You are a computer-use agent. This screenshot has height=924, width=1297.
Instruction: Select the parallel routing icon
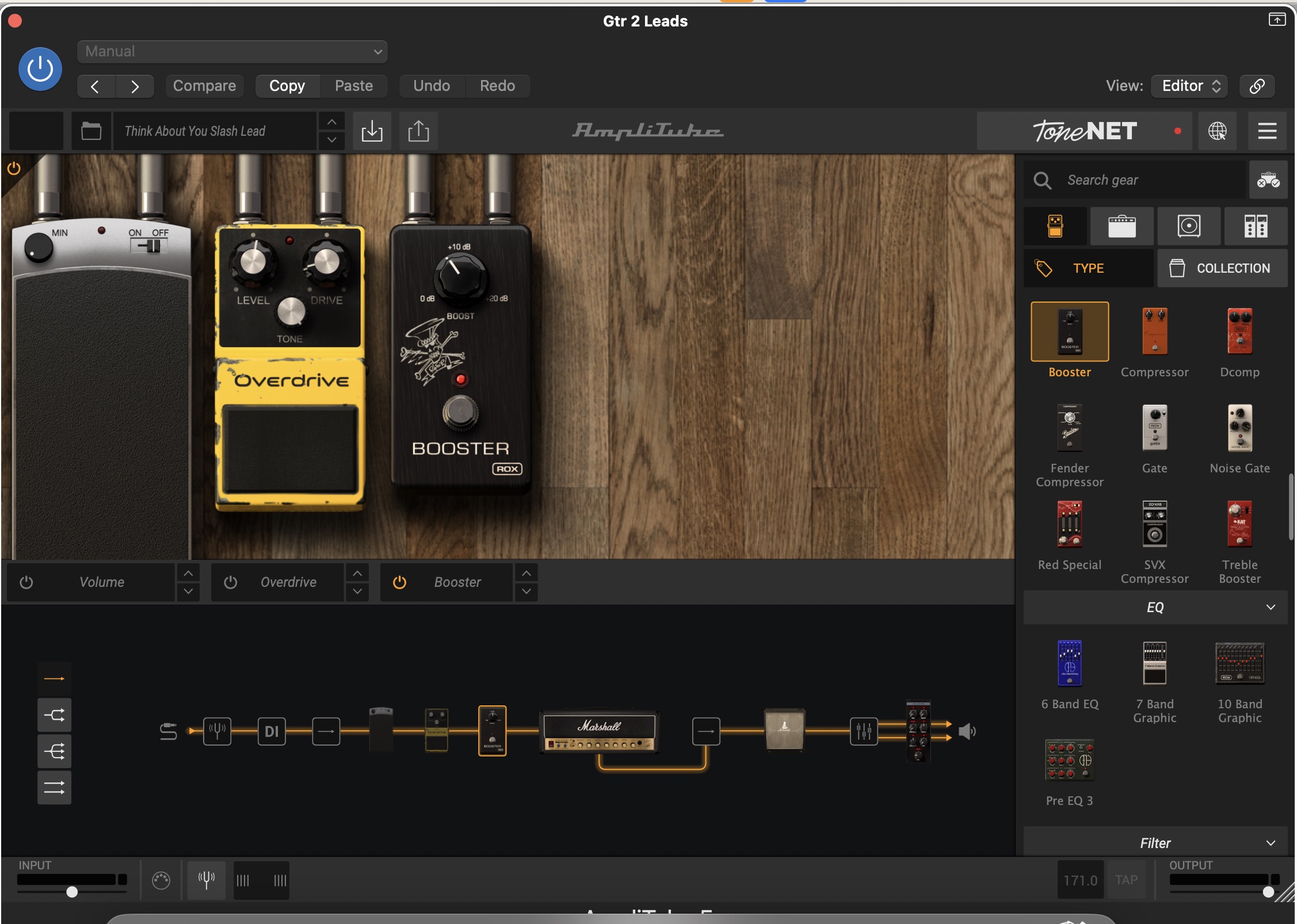[54, 787]
